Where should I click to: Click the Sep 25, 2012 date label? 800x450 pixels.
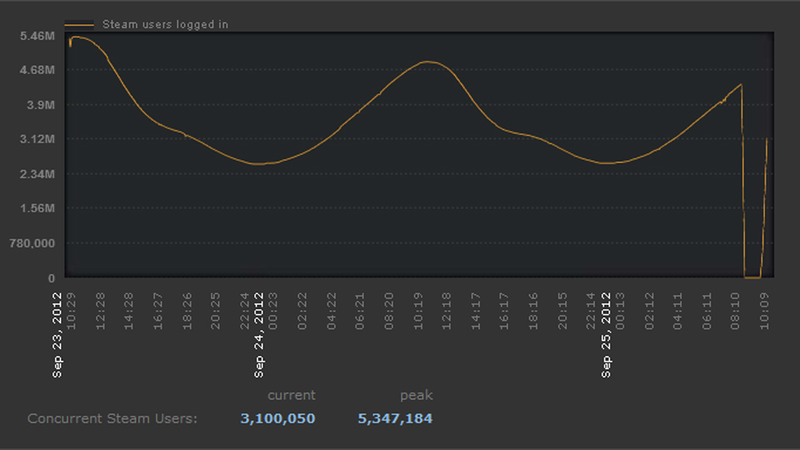[606, 335]
